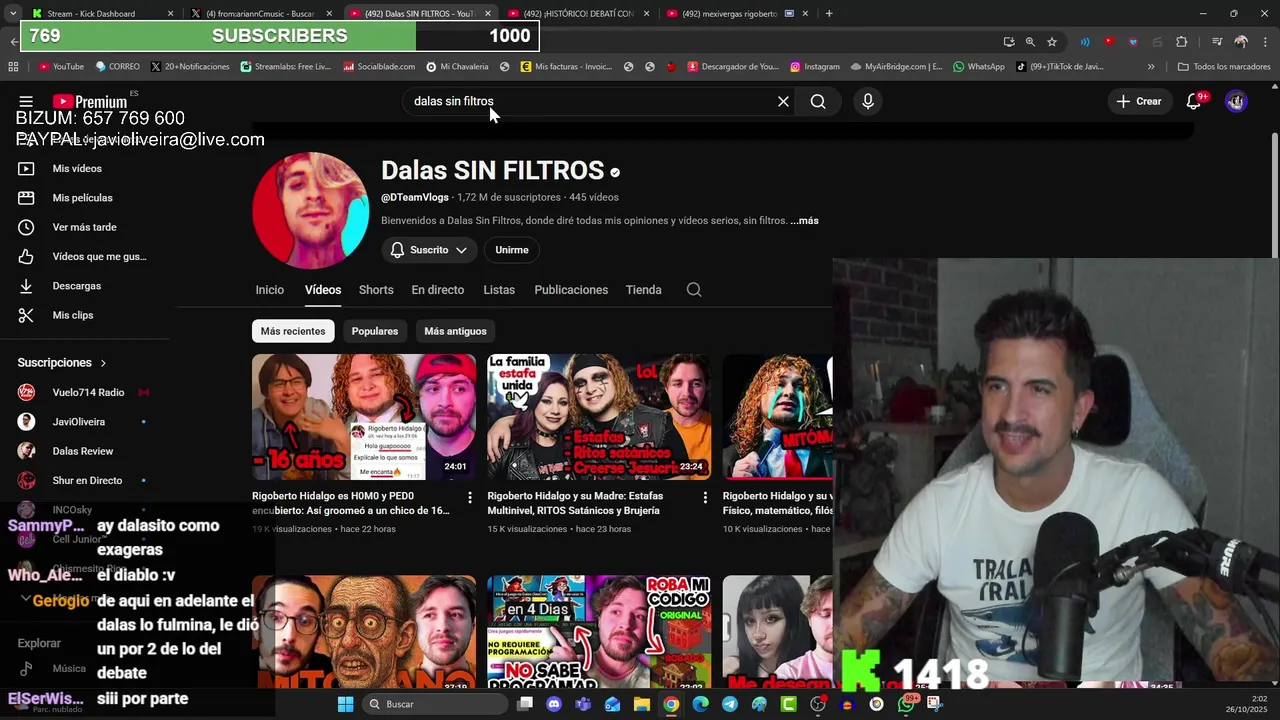Switch to the ariannCmusic X search tab

pos(264,14)
